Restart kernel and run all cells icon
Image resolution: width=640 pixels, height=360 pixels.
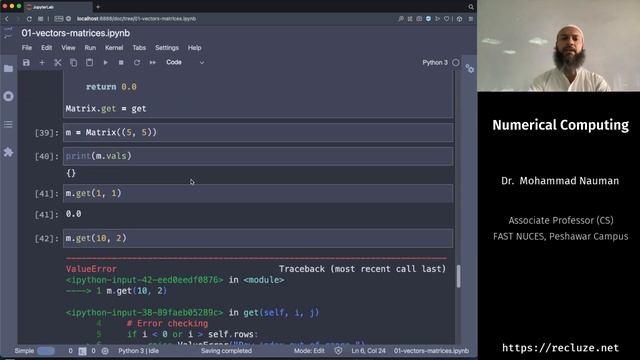coord(153,62)
